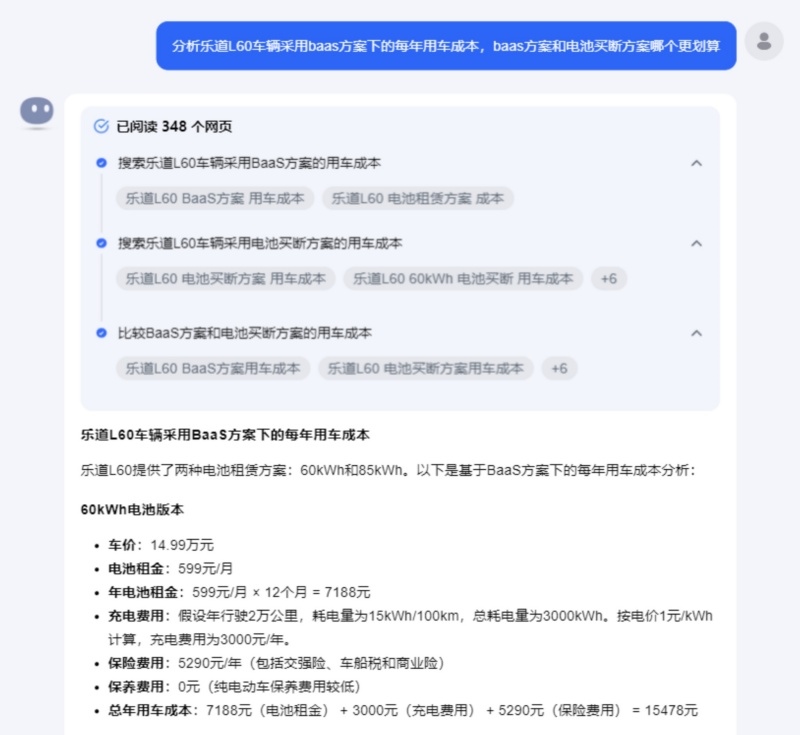The width and height of the screenshot is (800, 735).
Task: Click the 已阅读 348 个网页 header text
Action: 174,126
